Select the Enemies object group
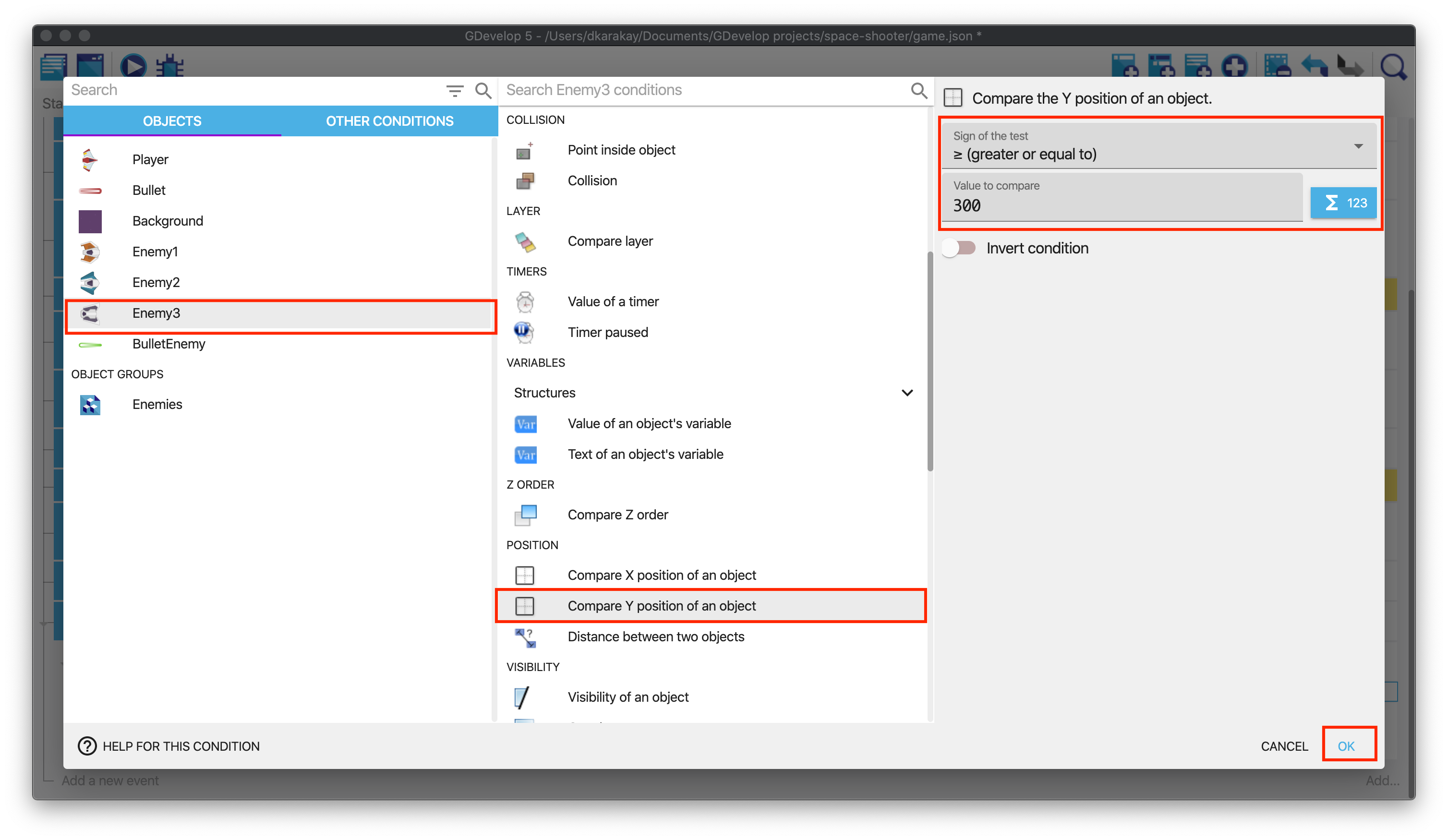 [x=157, y=405]
